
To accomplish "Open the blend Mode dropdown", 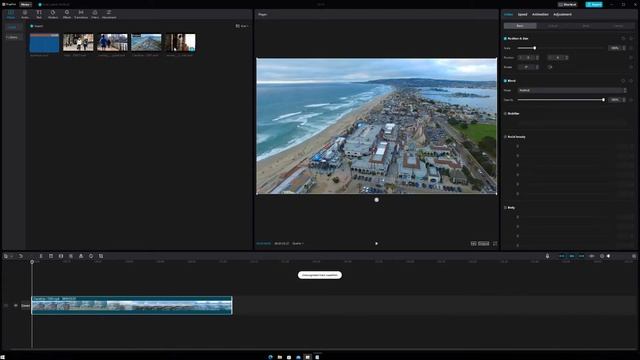I will 572,90.
